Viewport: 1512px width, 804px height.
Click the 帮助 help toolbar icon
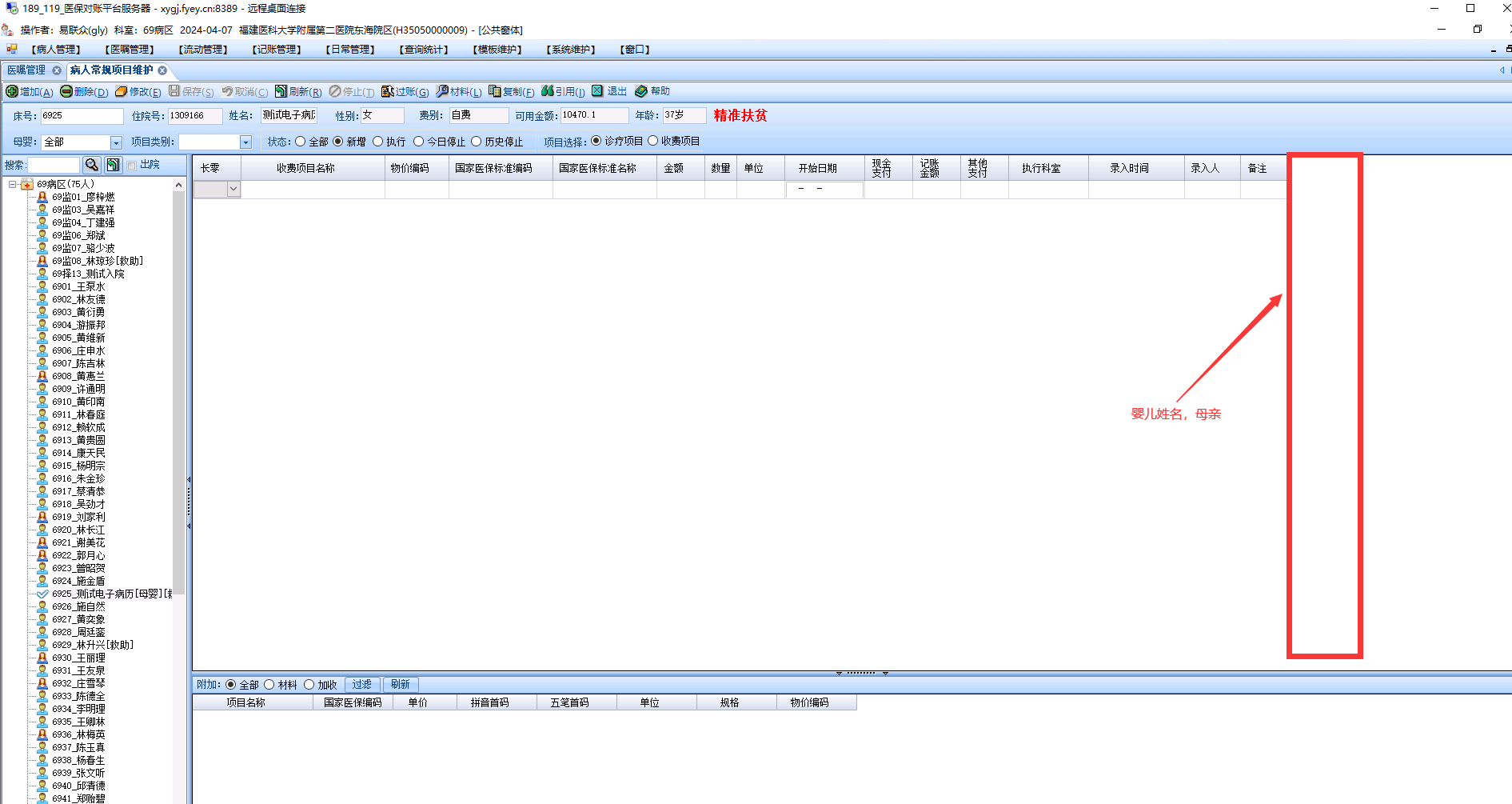[x=641, y=91]
